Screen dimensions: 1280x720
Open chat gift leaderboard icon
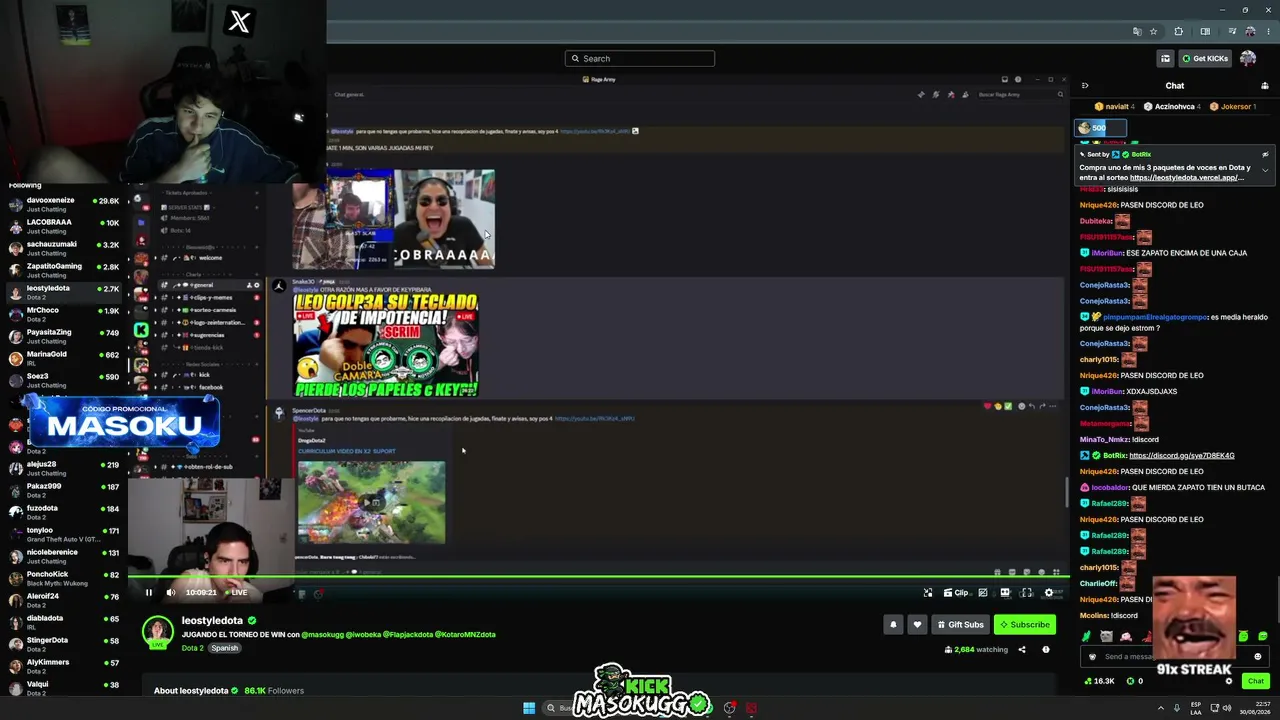click(1265, 86)
